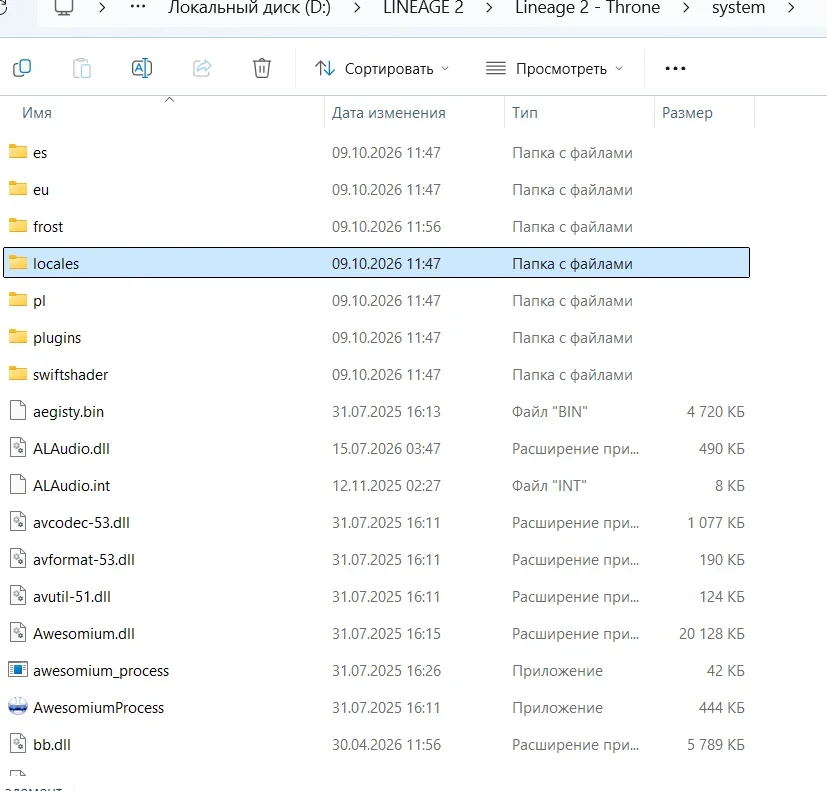Open the three-dots more options menu

[675, 69]
